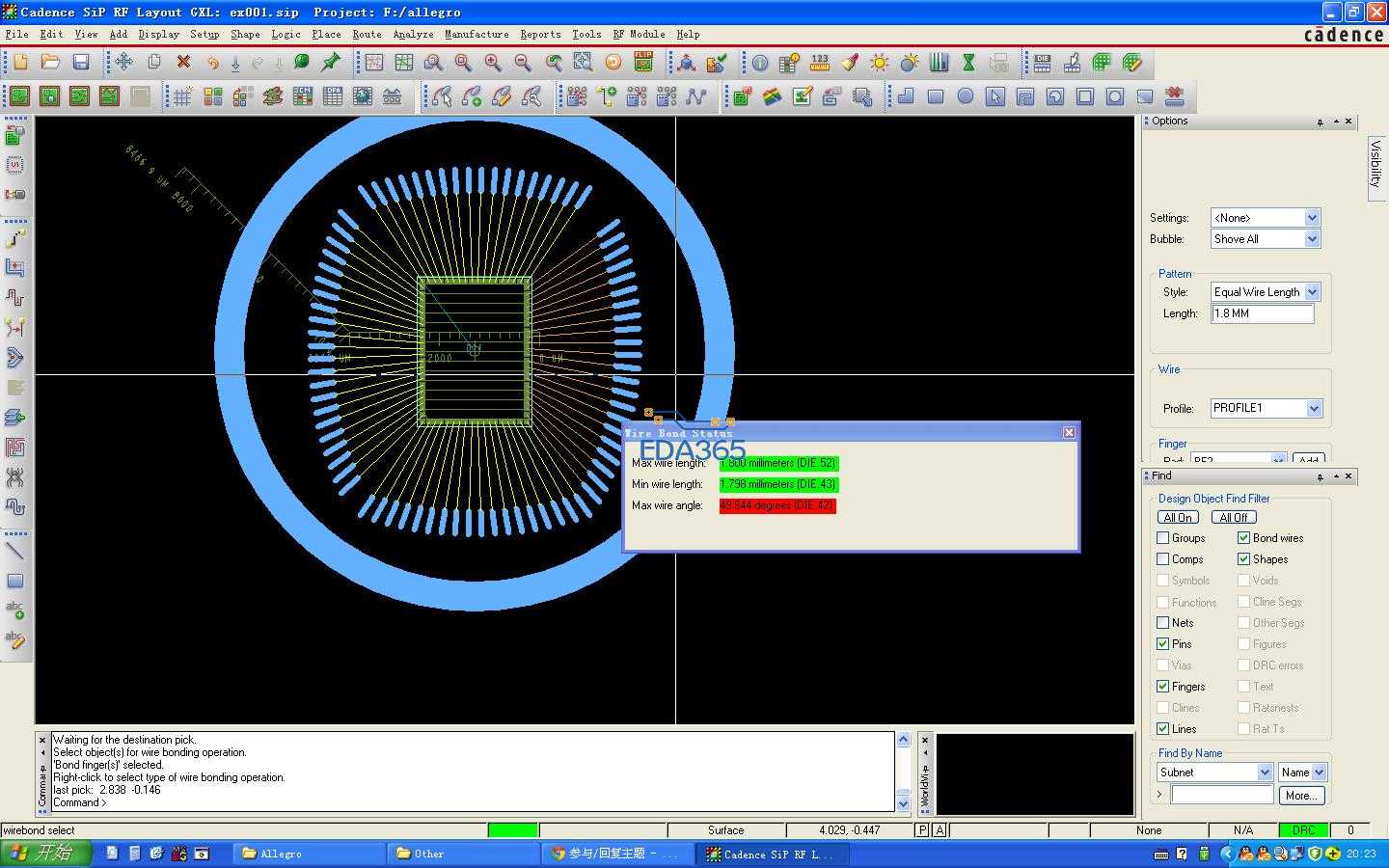Click the All Off button
The image size is (1389, 868).
pos(1234,518)
